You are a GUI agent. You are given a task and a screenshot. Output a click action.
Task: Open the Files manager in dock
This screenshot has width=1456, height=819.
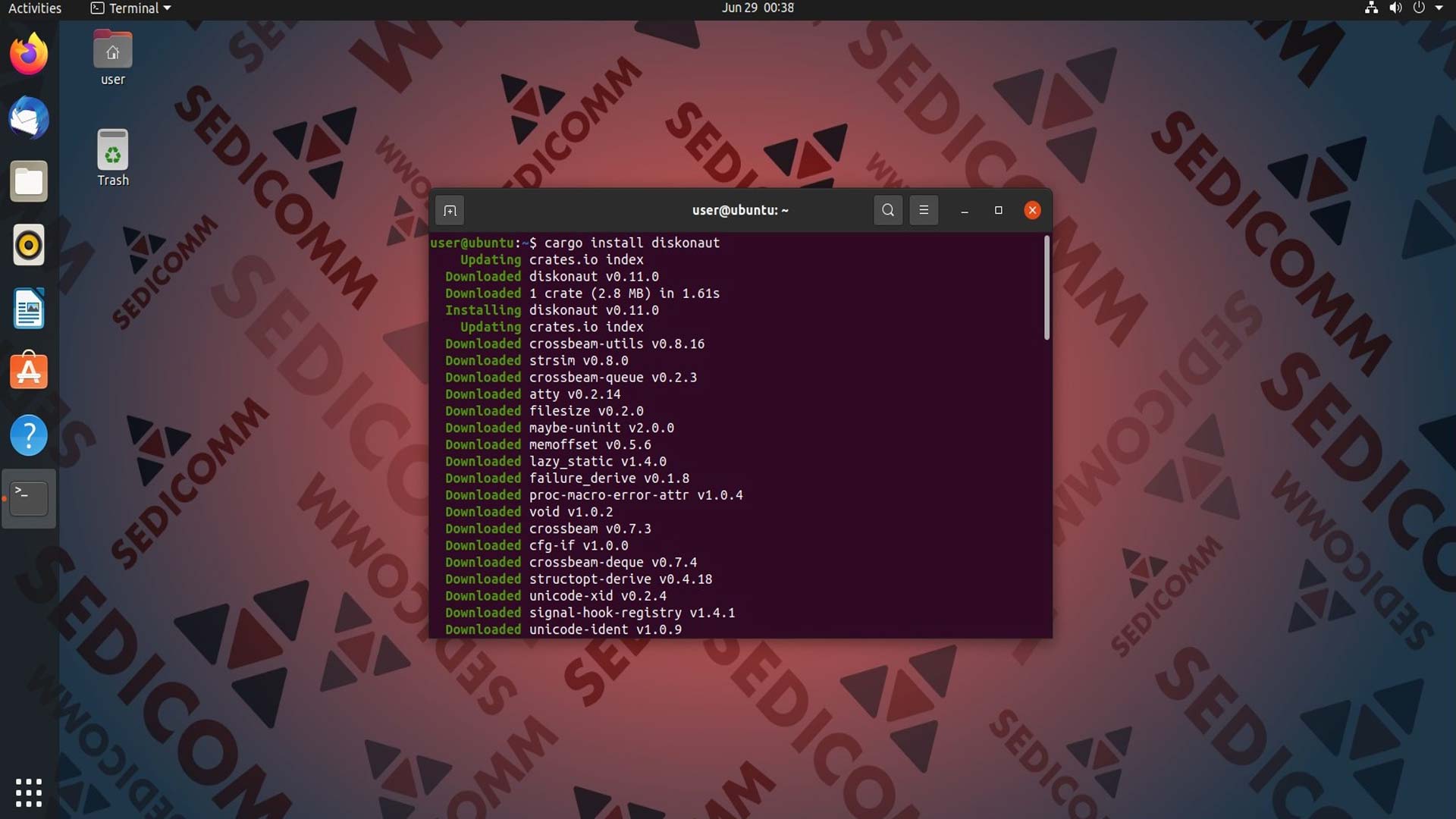[x=29, y=182]
